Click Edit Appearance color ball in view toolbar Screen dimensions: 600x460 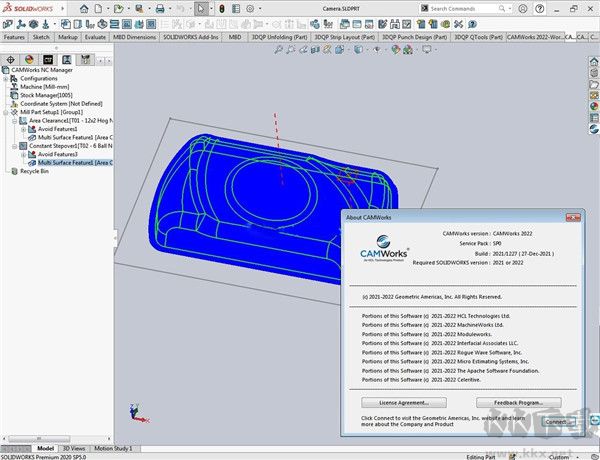pos(396,49)
